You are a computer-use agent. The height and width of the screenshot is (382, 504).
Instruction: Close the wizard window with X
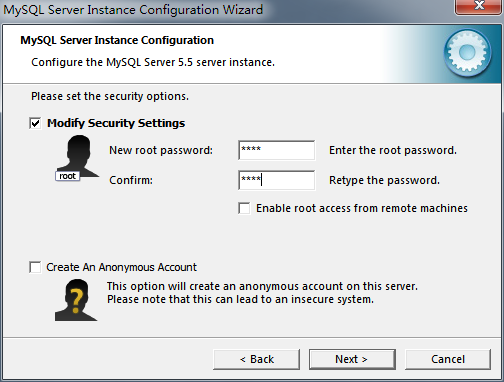[x=479, y=6]
